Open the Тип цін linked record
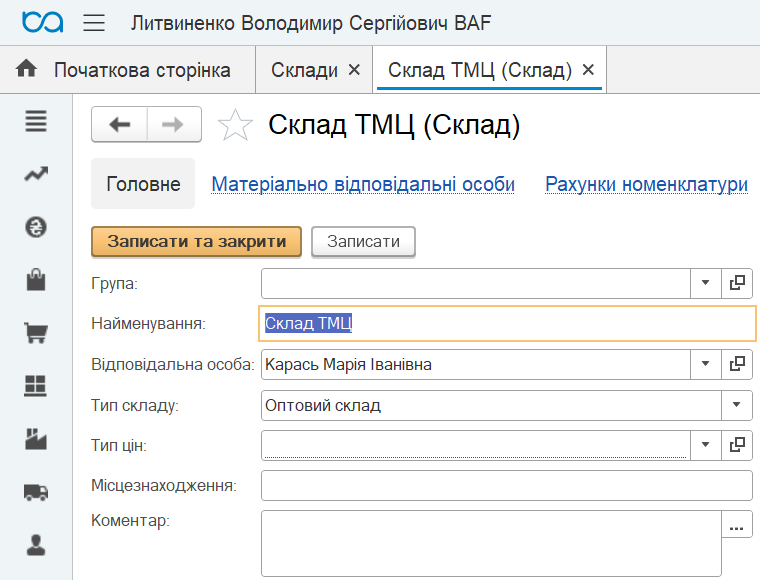Viewport: 760px width, 580px height. click(x=737, y=445)
